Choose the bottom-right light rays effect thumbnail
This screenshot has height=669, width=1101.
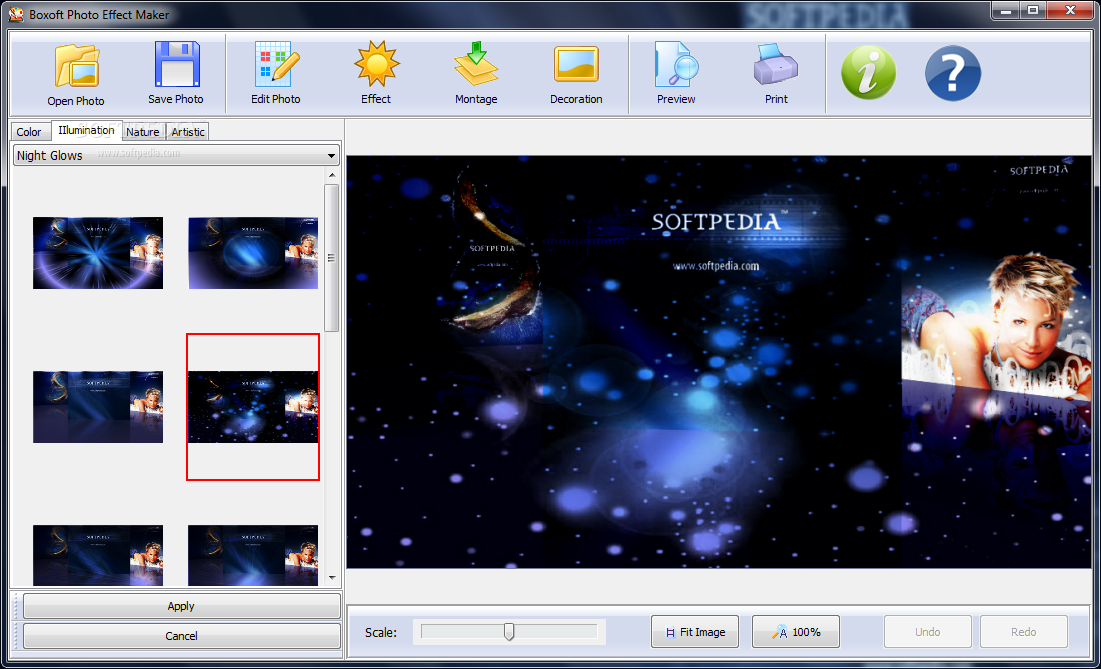point(253,555)
